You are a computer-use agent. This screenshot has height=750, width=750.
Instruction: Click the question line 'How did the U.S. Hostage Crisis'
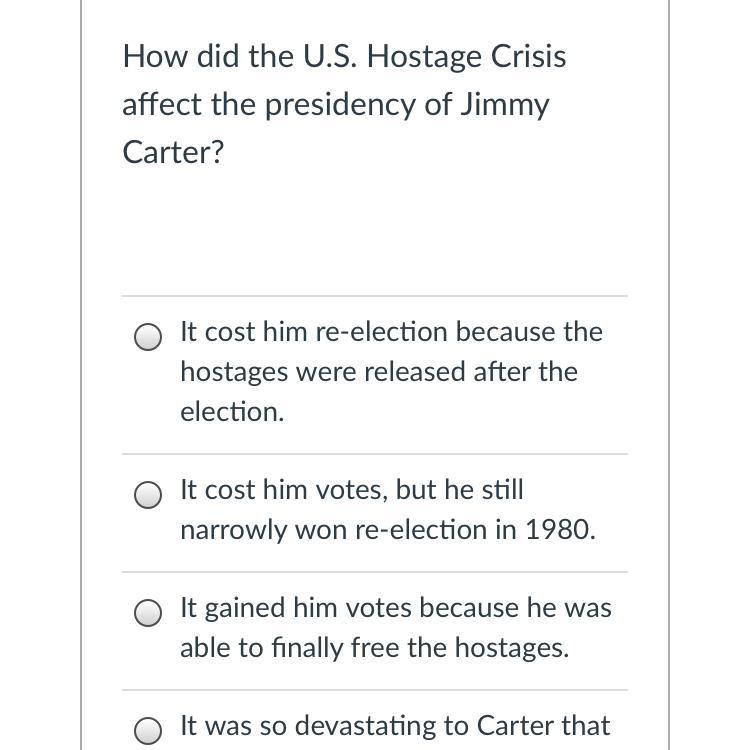pos(344,56)
